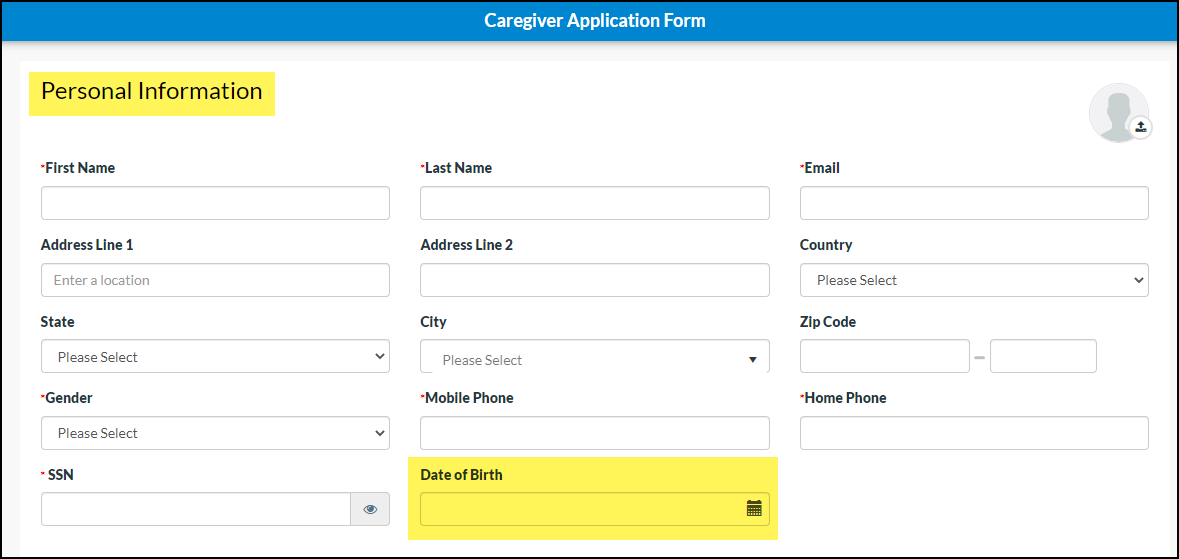
Task: Click the Home Phone input field
Action: (x=973, y=433)
